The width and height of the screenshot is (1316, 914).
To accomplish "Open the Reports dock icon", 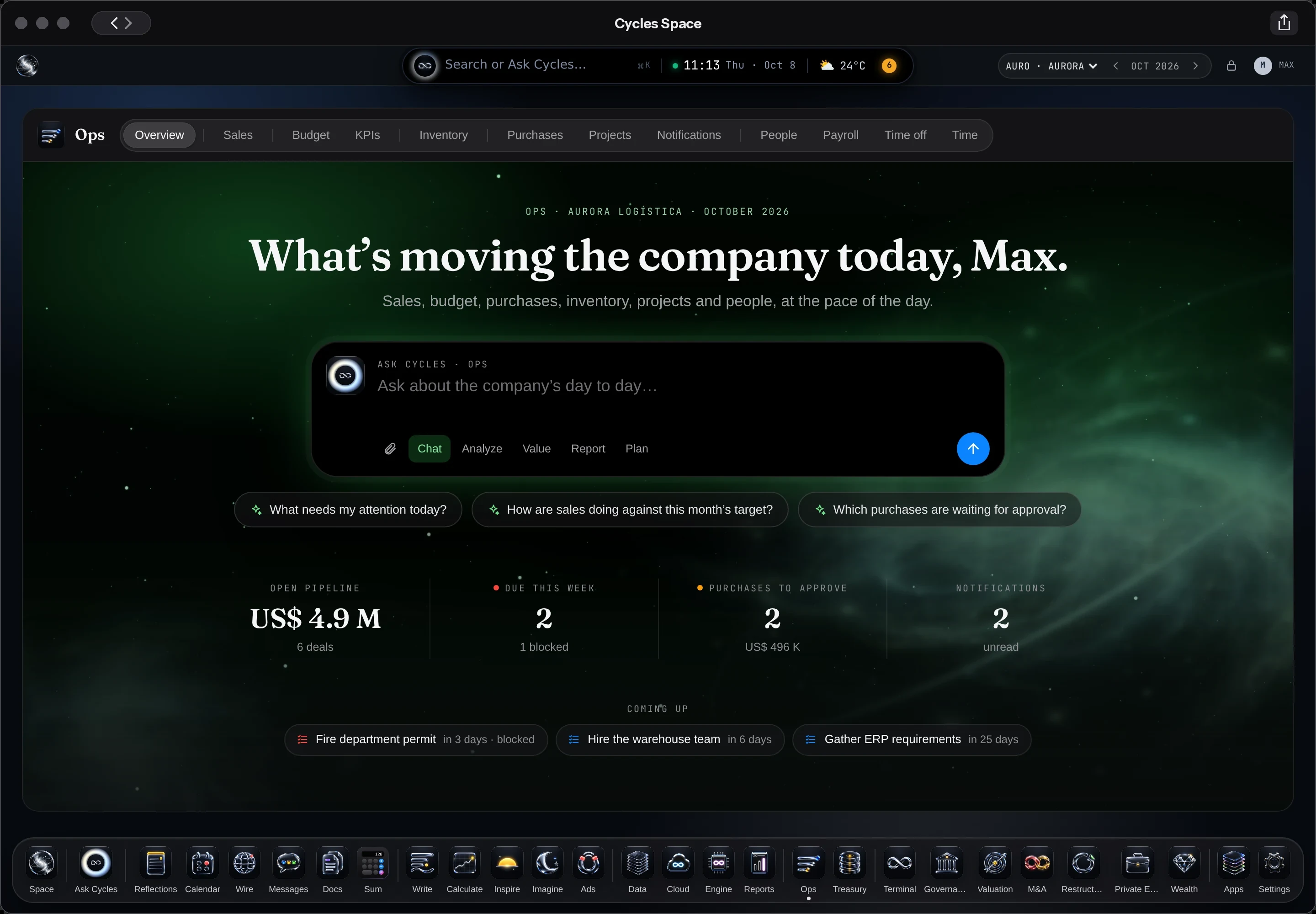I will 759,862.
